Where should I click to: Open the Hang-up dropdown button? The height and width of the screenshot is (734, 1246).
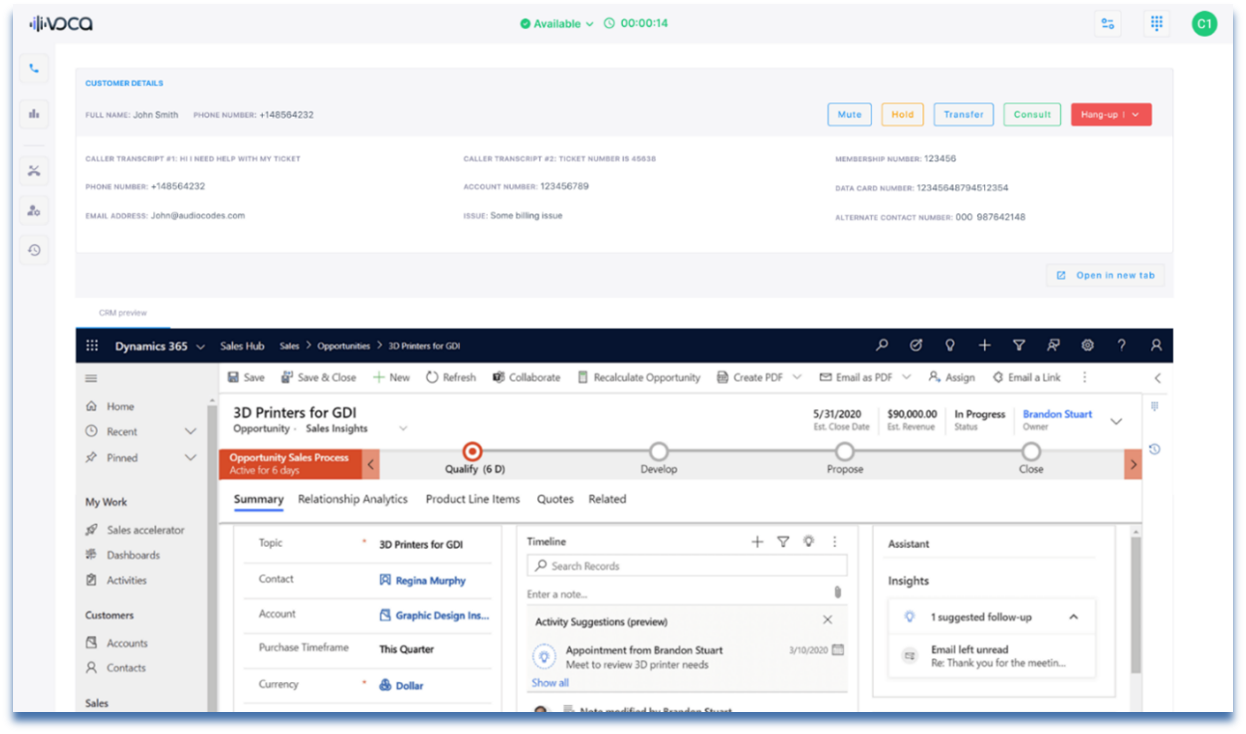pyautogui.click(x=1111, y=115)
